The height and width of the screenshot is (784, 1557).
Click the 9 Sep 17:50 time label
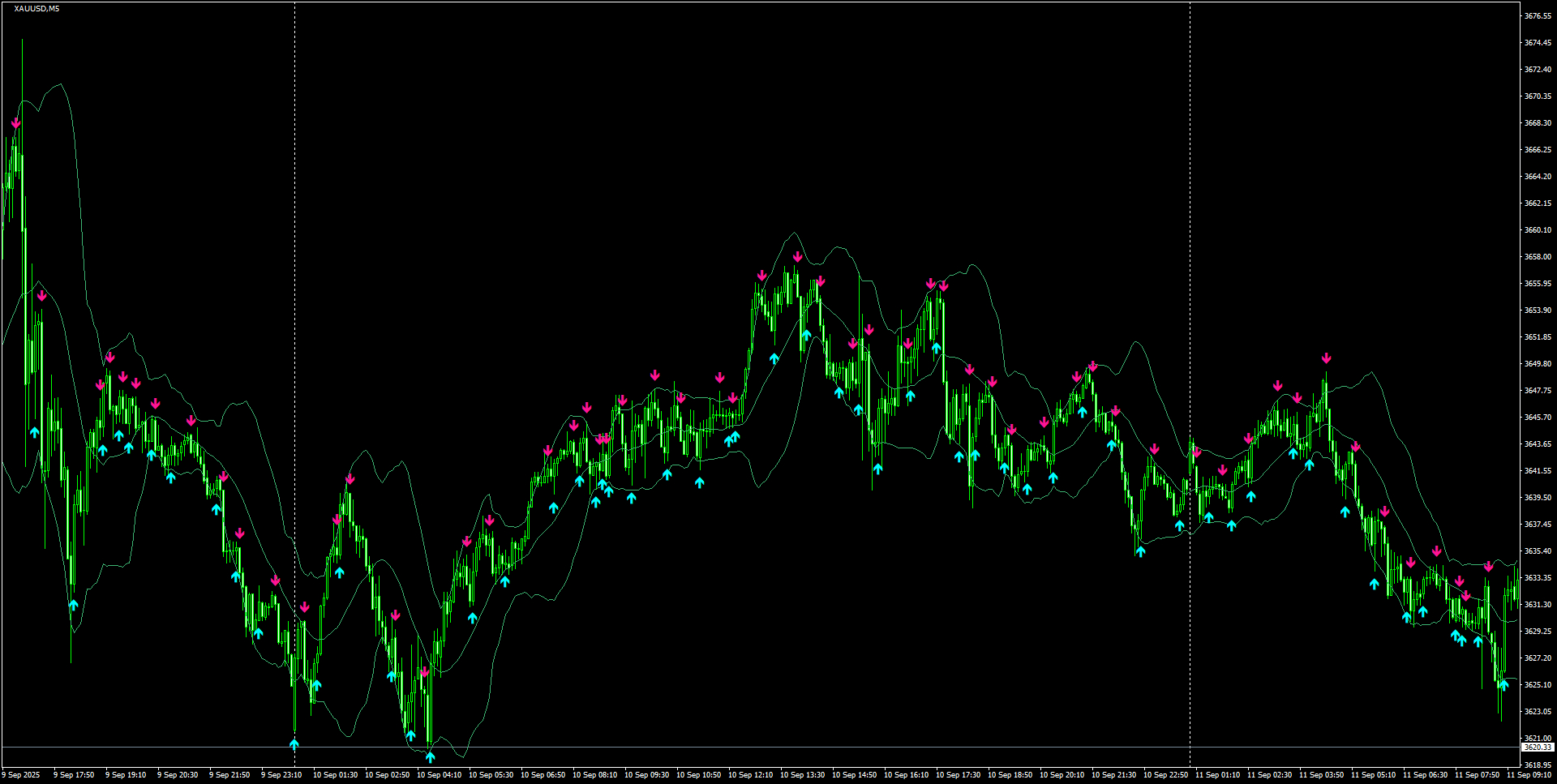(x=74, y=775)
